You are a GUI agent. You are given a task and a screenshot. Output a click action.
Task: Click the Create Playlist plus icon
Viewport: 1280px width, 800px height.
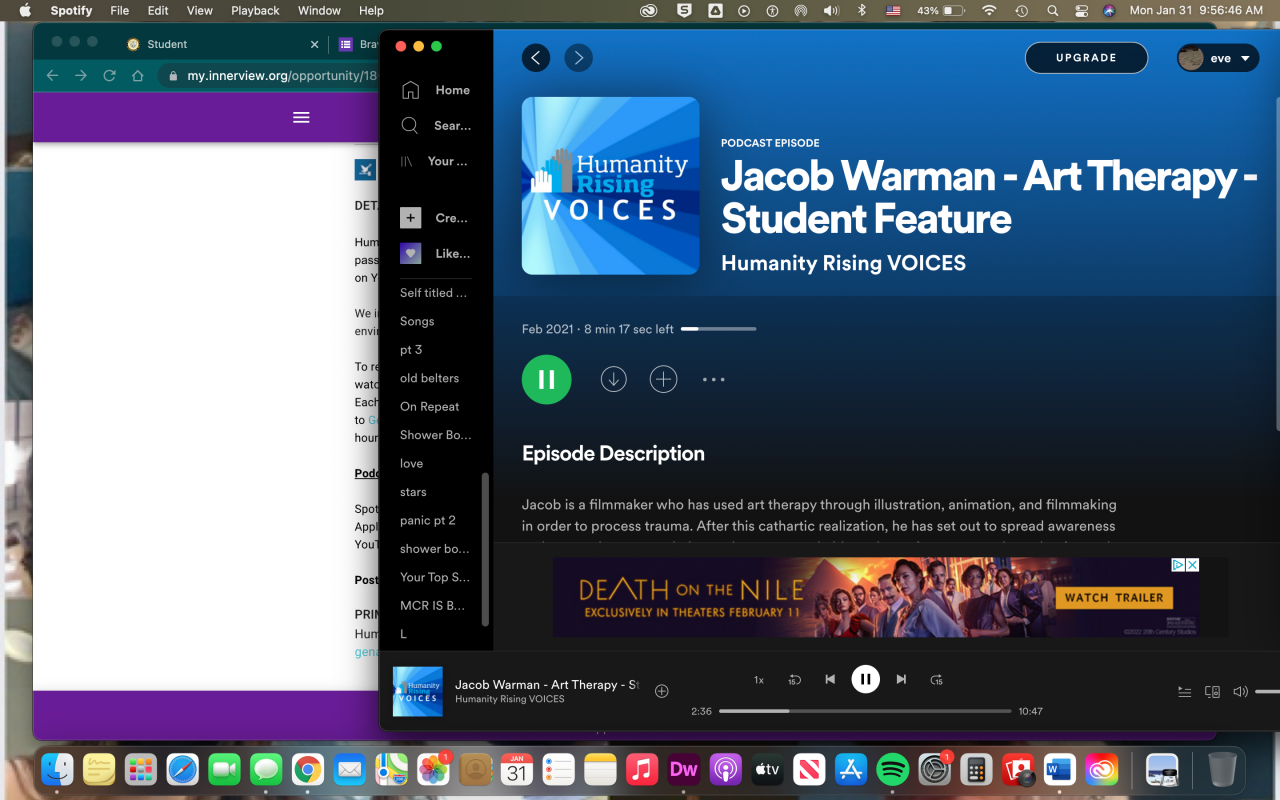[x=410, y=218]
